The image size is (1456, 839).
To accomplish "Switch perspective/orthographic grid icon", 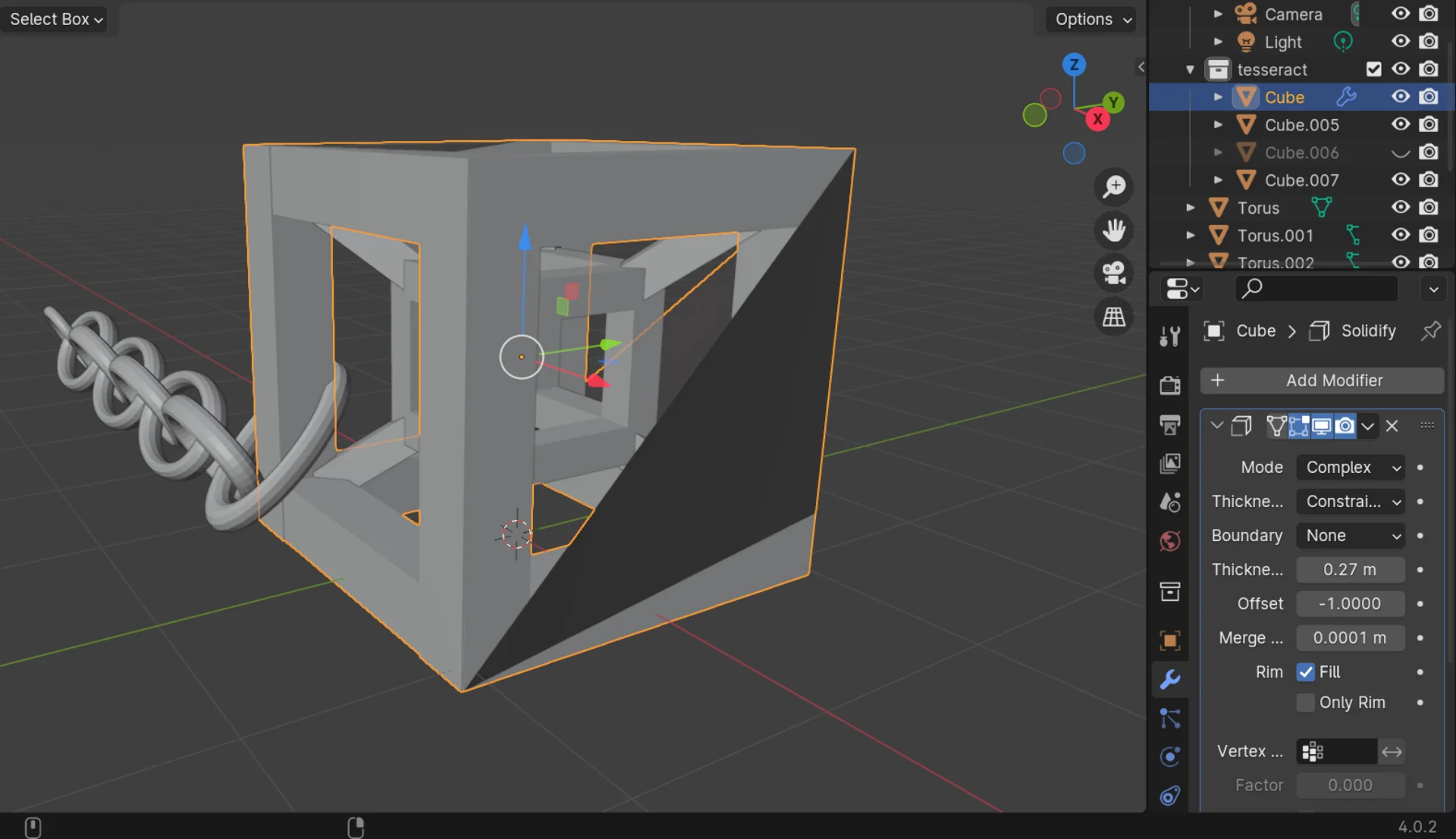I will coord(1113,317).
